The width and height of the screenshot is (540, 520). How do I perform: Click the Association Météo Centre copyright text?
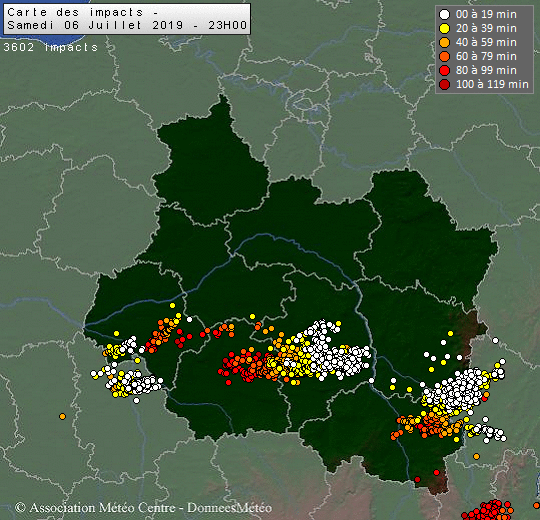coord(144,508)
